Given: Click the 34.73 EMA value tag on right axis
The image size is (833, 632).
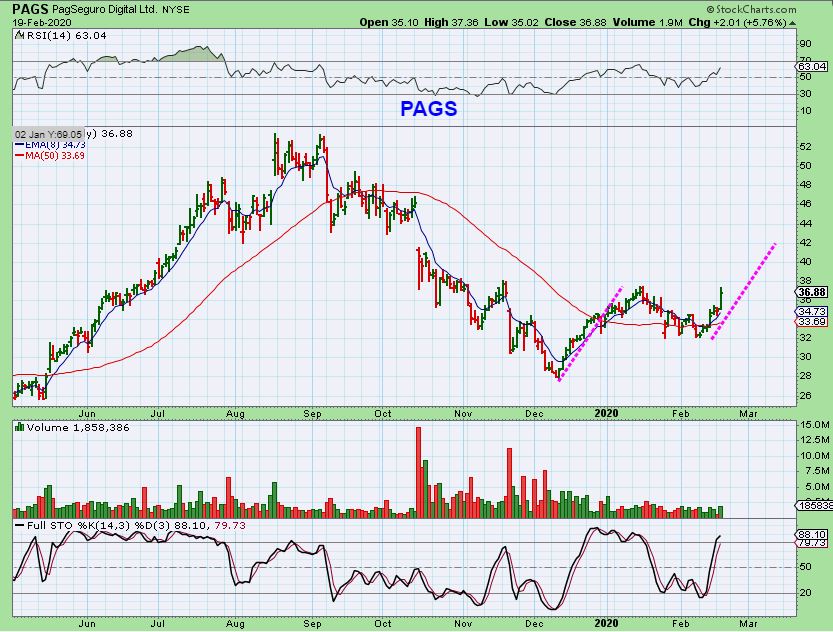Looking at the screenshot, I should click(x=812, y=312).
